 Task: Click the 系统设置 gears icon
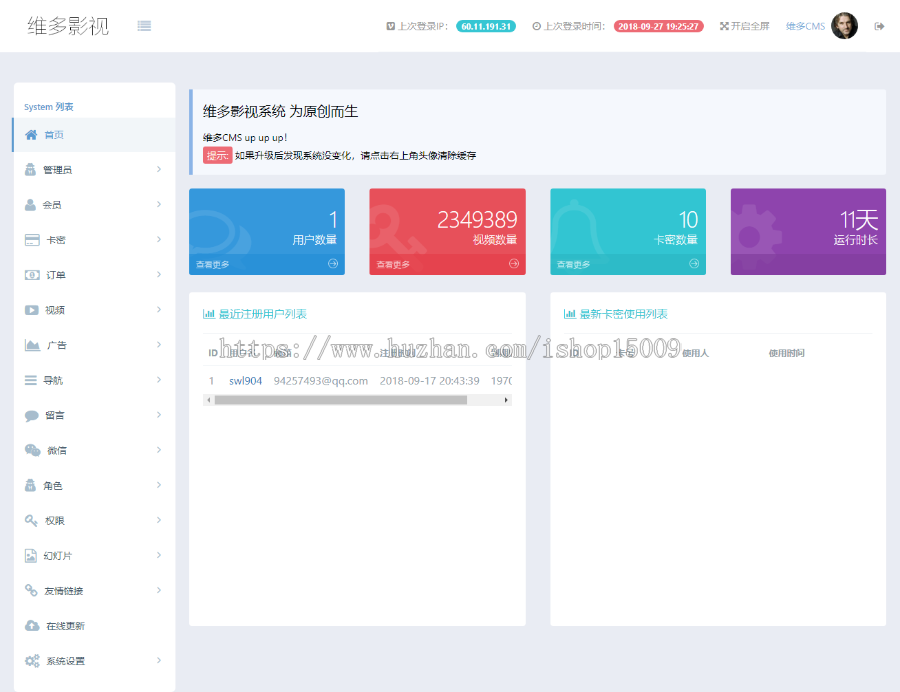pyautogui.click(x=32, y=661)
